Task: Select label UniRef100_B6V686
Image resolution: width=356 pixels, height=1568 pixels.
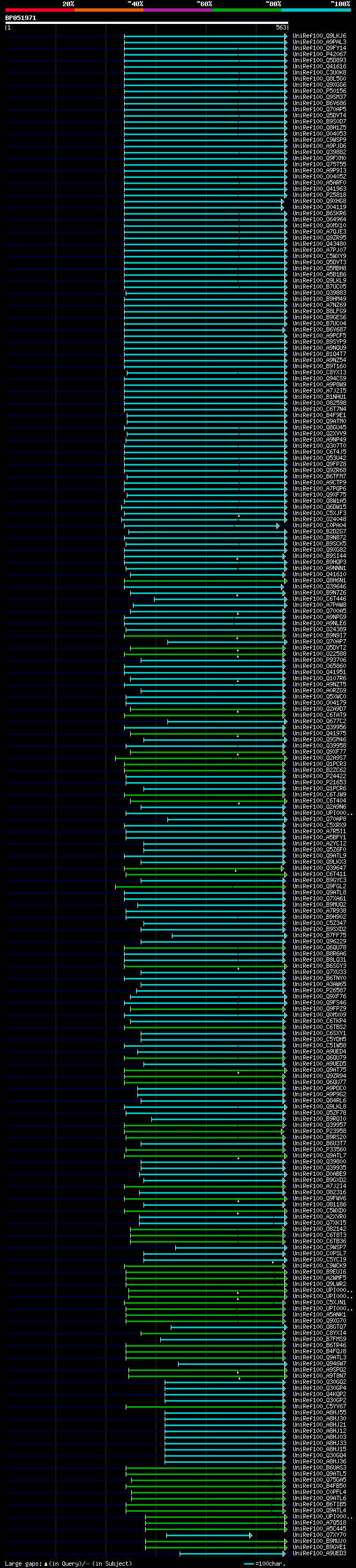Action: tap(319, 103)
